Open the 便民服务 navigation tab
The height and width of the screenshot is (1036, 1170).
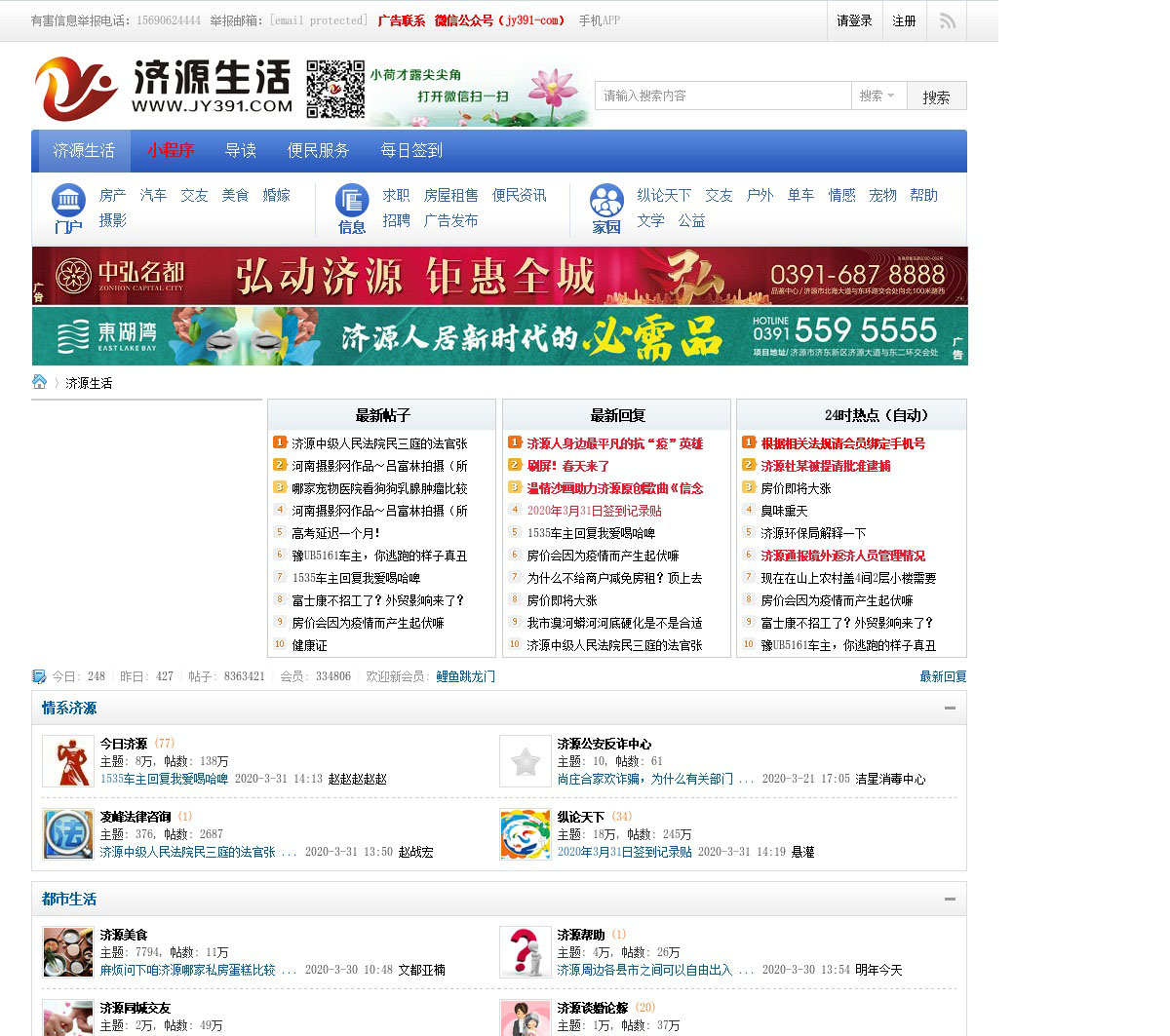coord(318,151)
